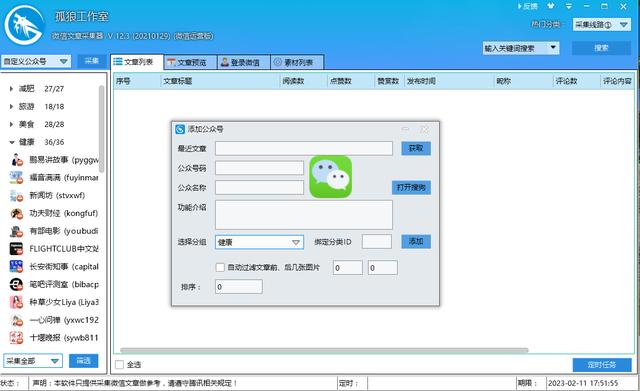Select the avatar icon for 功夫财经 kongfuf

(17, 213)
